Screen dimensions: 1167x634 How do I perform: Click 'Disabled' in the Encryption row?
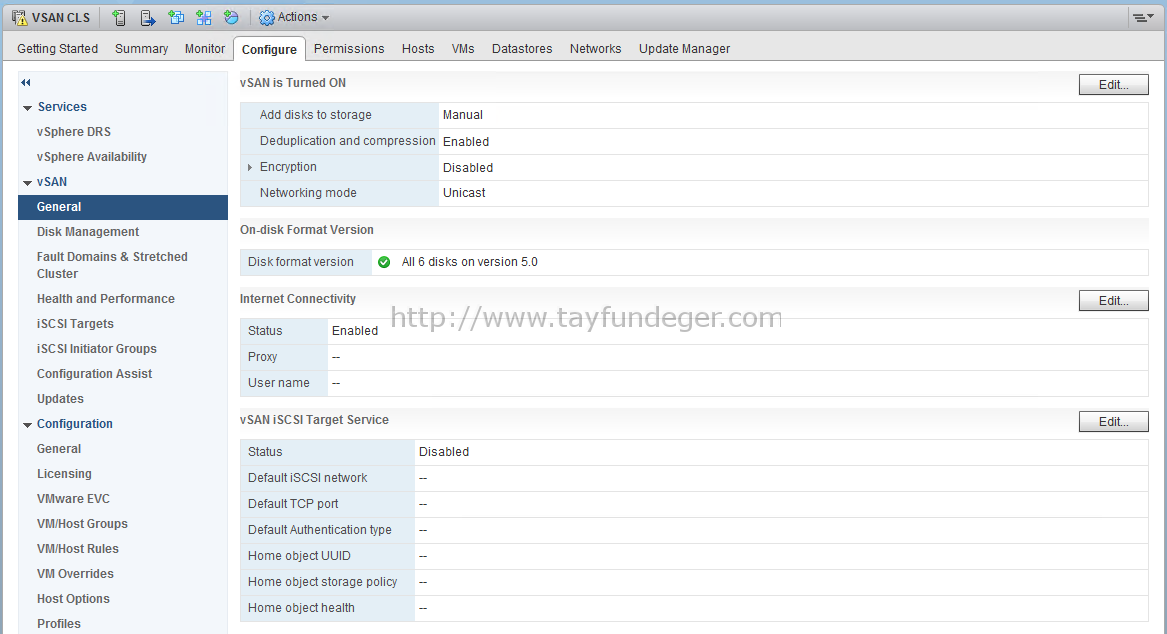(x=467, y=167)
